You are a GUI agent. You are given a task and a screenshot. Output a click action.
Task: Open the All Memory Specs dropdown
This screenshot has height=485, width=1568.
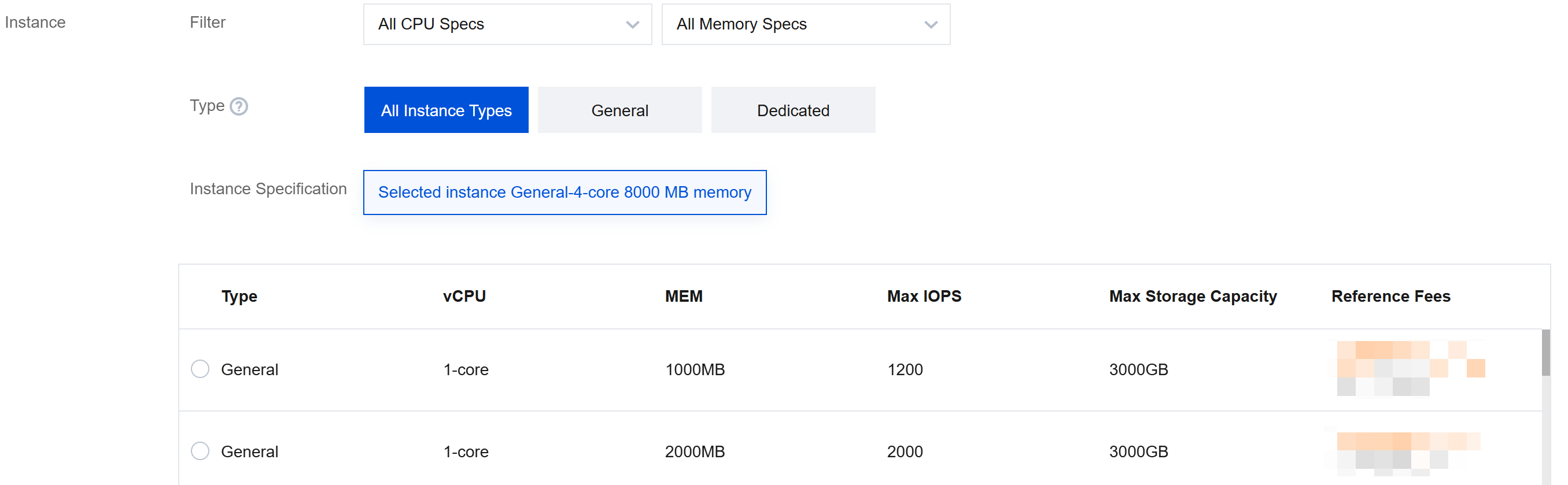pyautogui.click(x=805, y=24)
